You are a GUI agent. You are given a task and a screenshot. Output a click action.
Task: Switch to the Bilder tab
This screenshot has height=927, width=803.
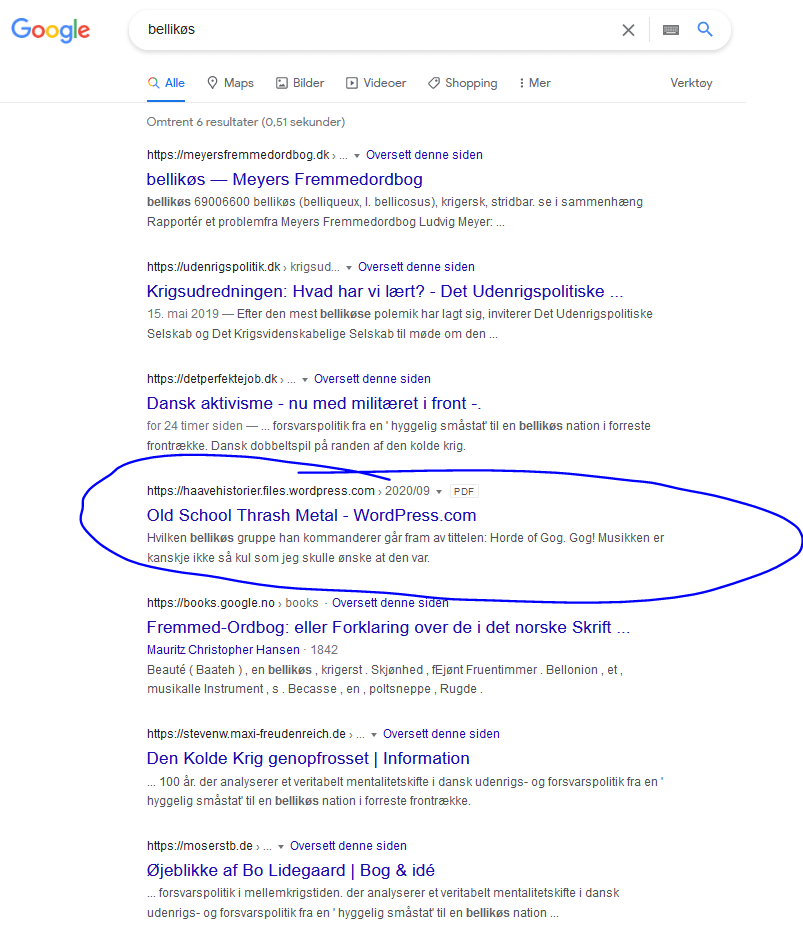[x=300, y=83]
